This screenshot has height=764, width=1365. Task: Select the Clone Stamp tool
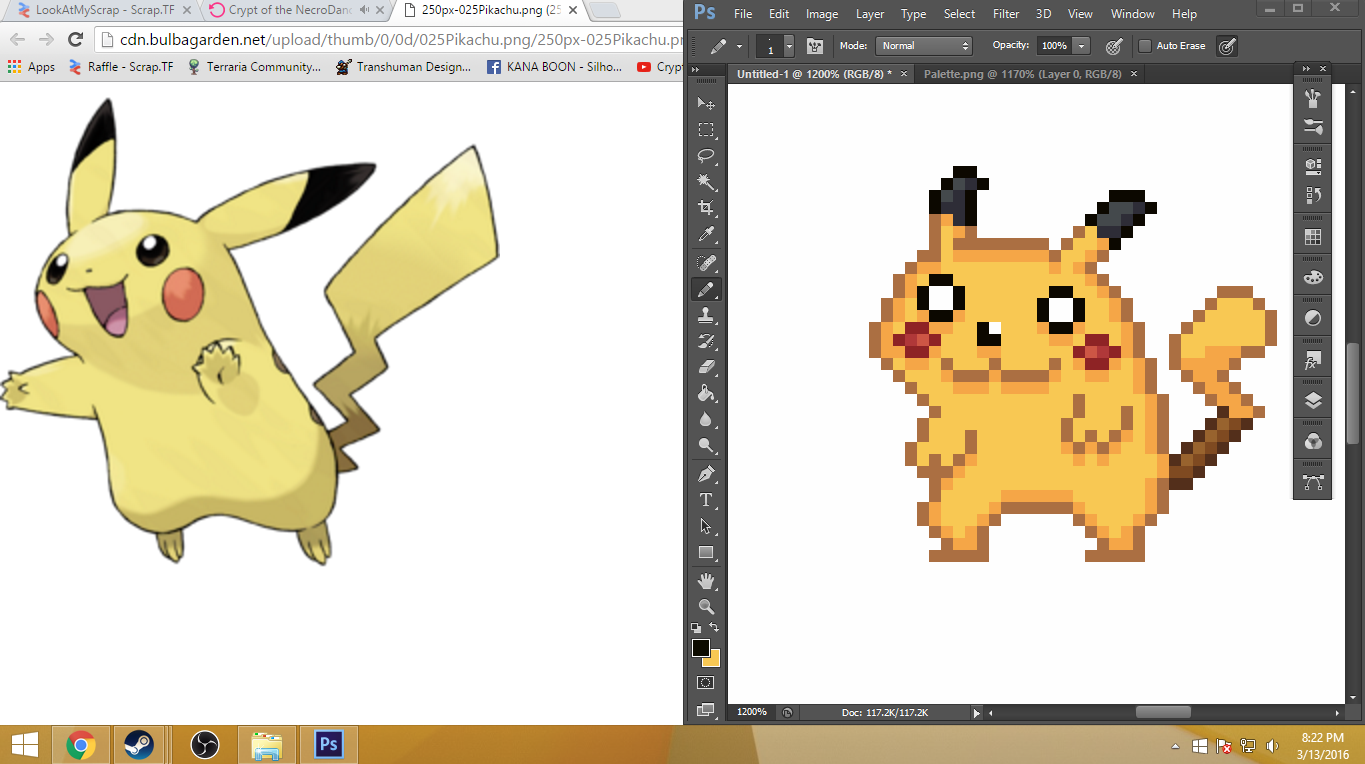click(706, 315)
